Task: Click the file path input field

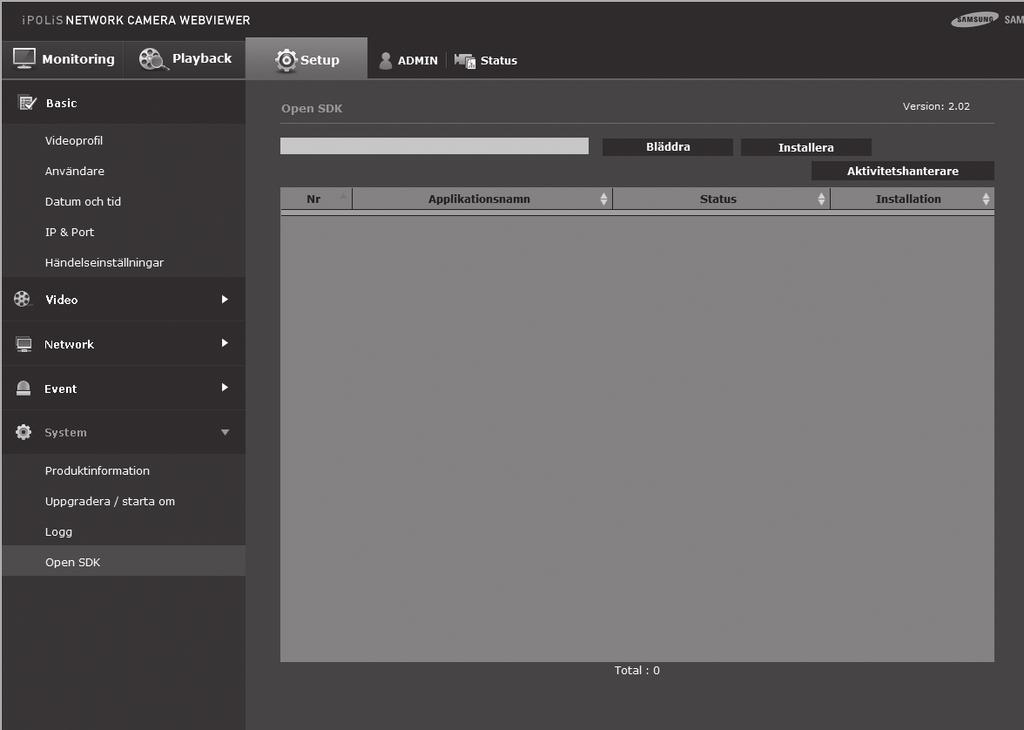Action: click(x=434, y=146)
